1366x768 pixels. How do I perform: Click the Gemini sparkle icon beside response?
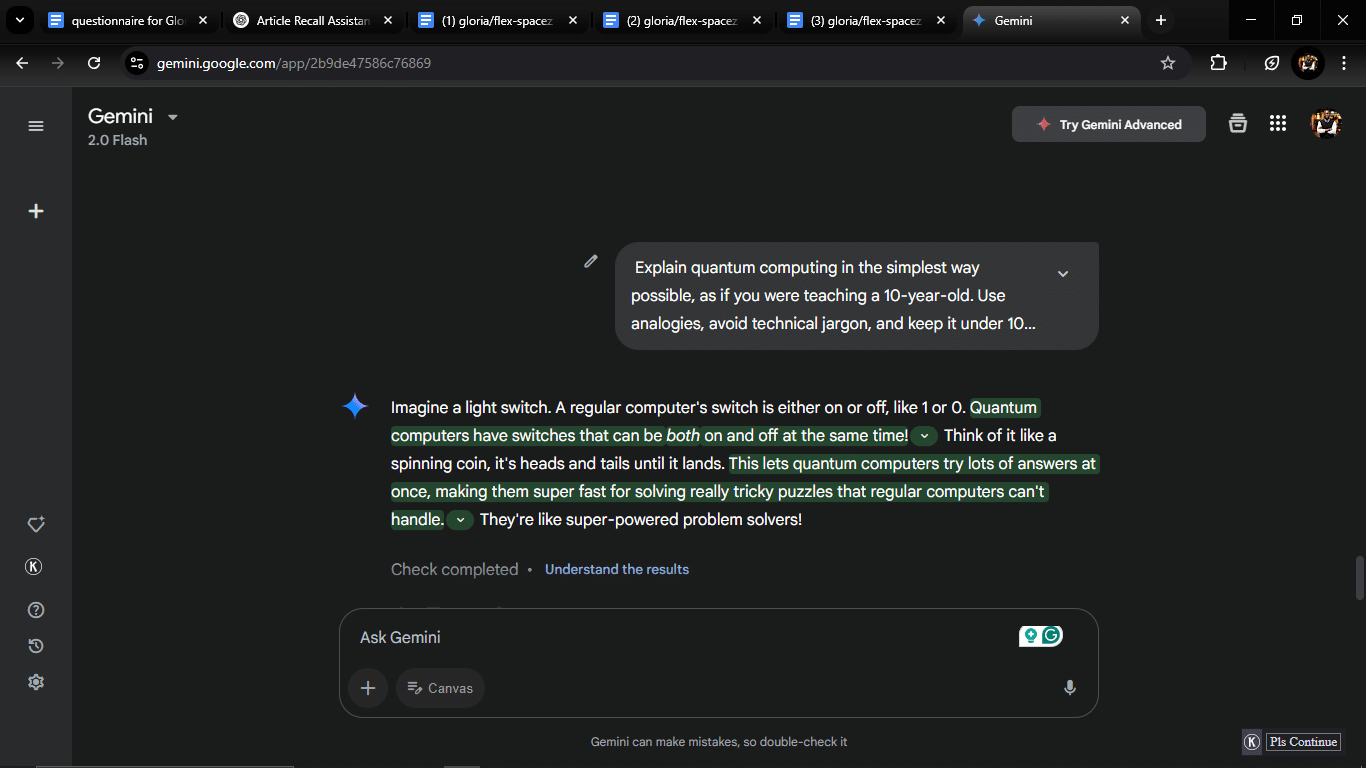(x=355, y=406)
